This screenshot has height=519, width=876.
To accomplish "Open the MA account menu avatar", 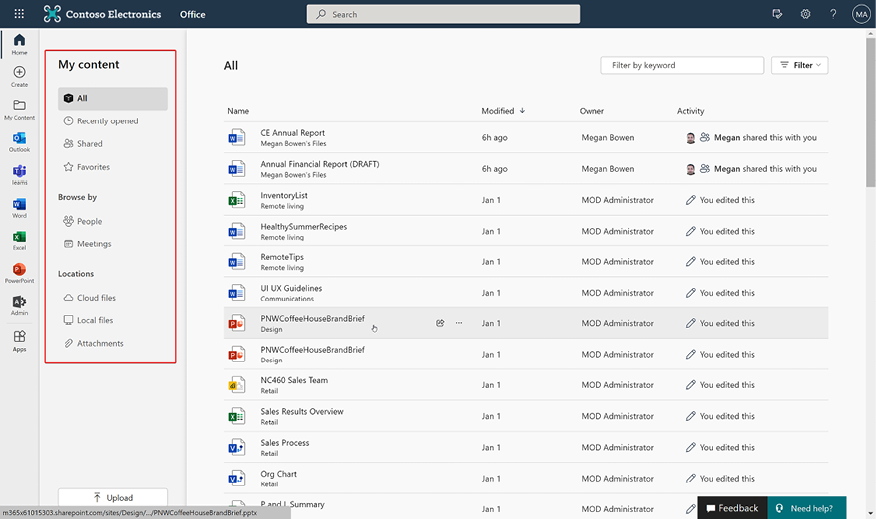I will tap(861, 14).
